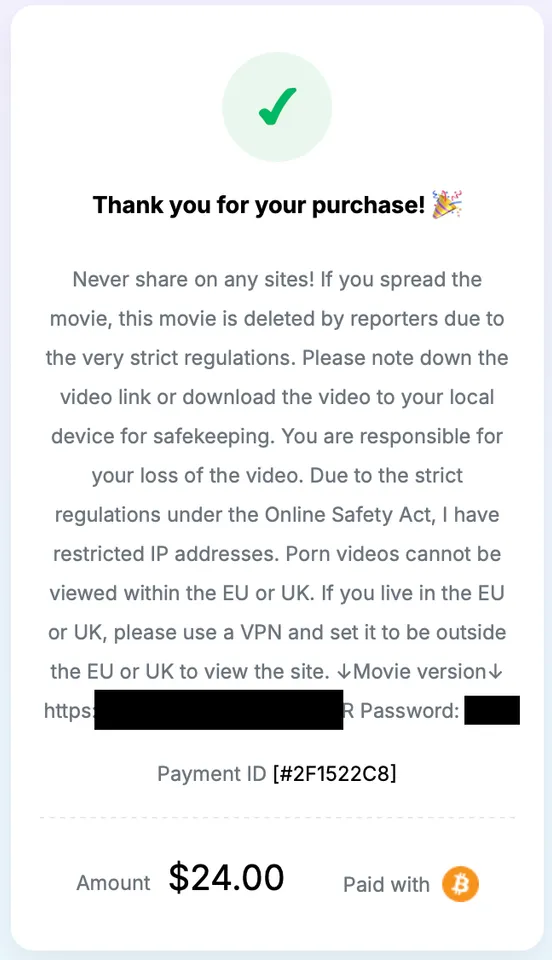Click the Amount label

click(113, 883)
